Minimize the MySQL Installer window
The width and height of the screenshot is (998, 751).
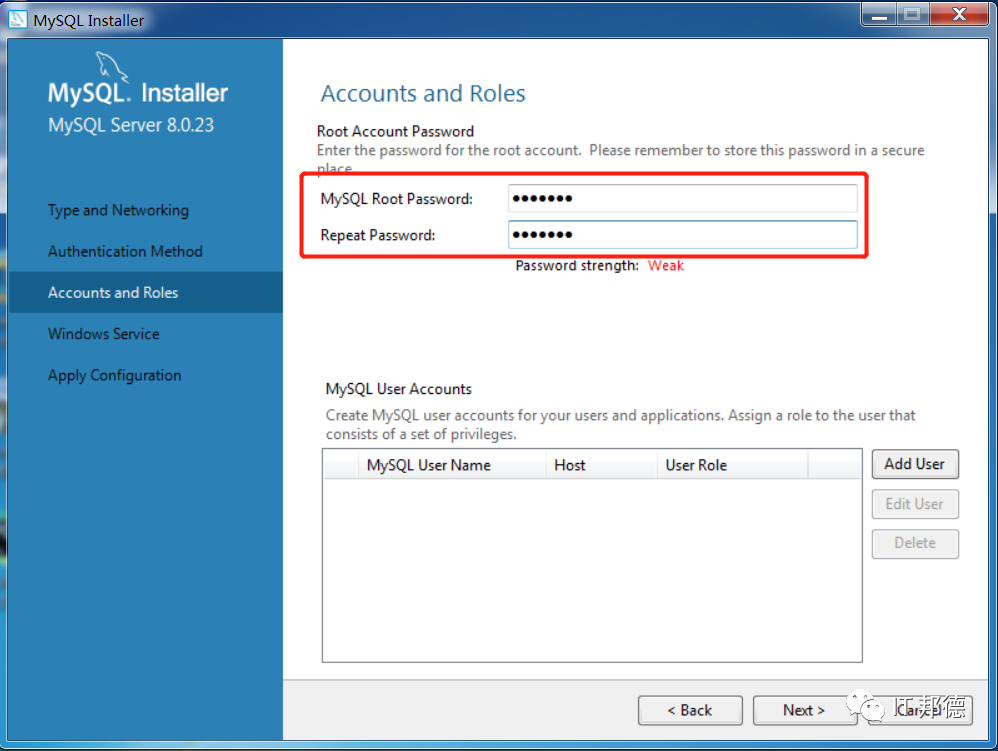(x=879, y=14)
